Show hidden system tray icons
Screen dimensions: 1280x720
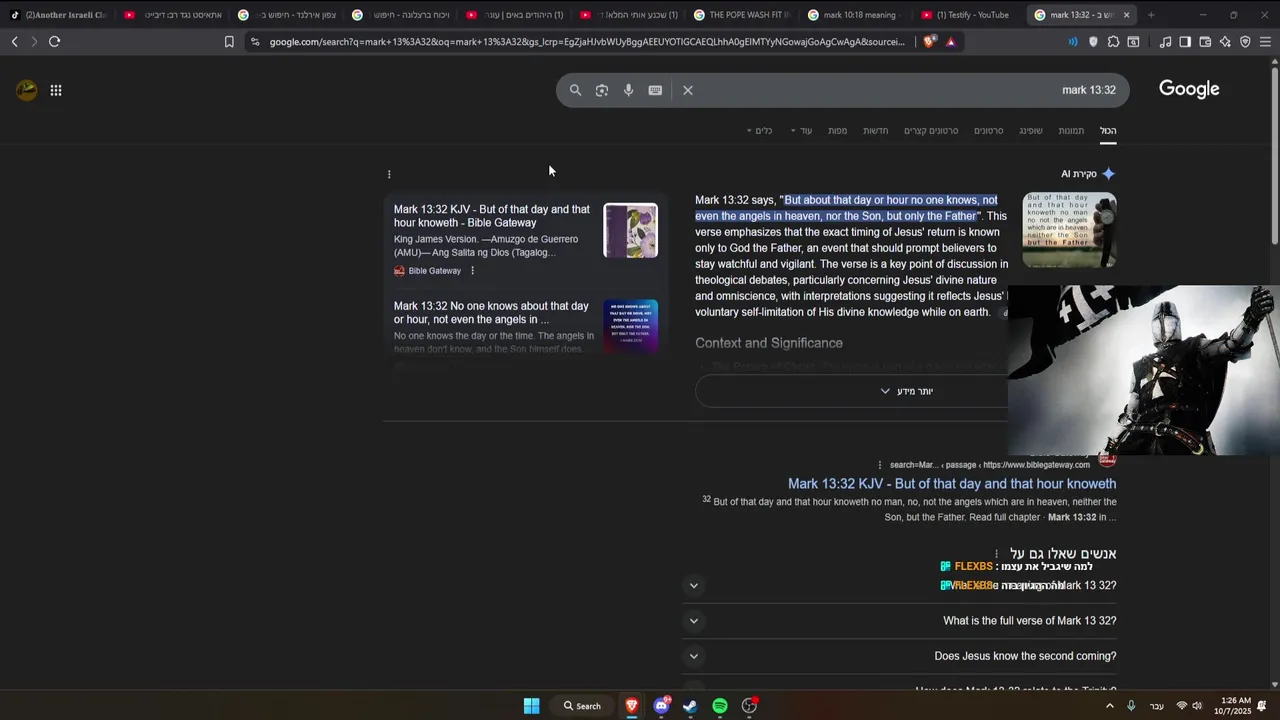click(1109, 706)
